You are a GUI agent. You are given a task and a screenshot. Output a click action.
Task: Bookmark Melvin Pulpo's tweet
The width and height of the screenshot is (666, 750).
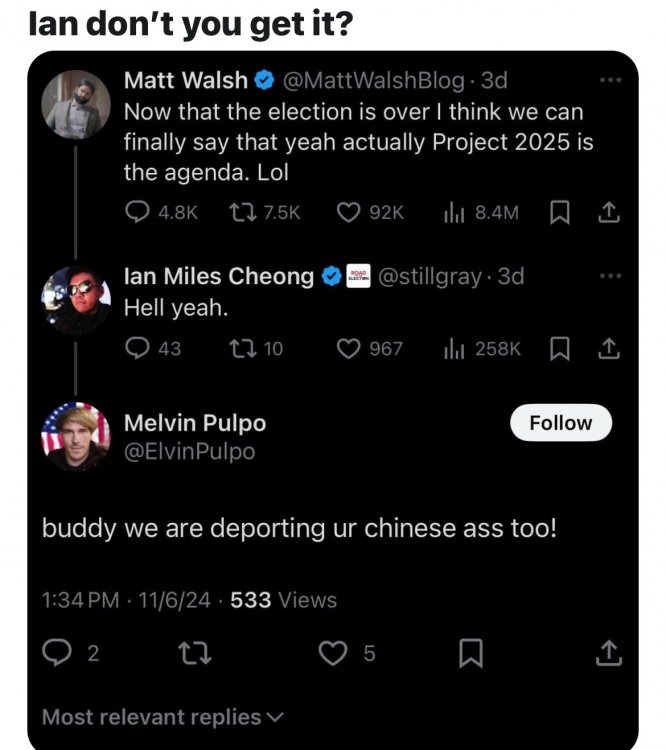pyautogui.click(x=470, y=653)
